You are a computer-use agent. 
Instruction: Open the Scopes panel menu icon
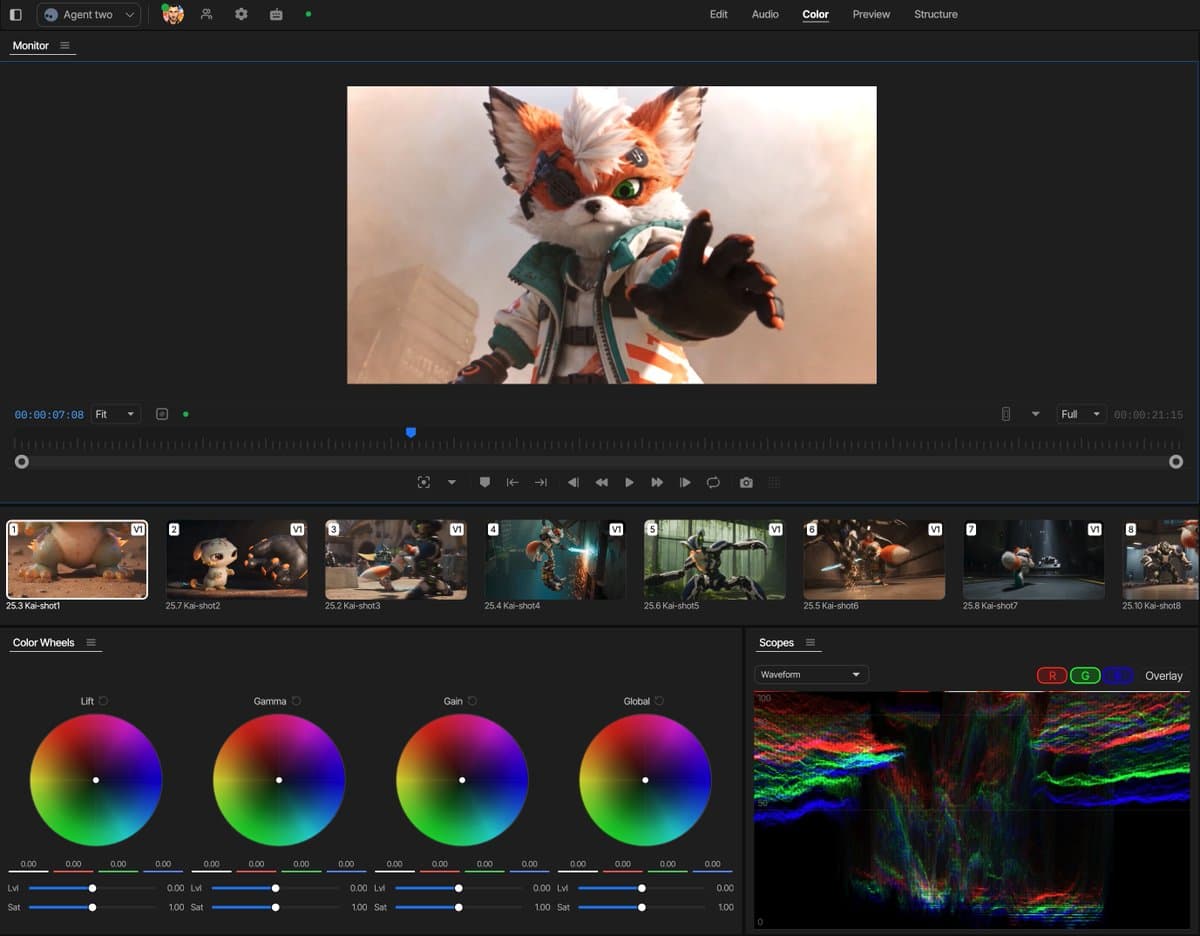pos(810,643)
